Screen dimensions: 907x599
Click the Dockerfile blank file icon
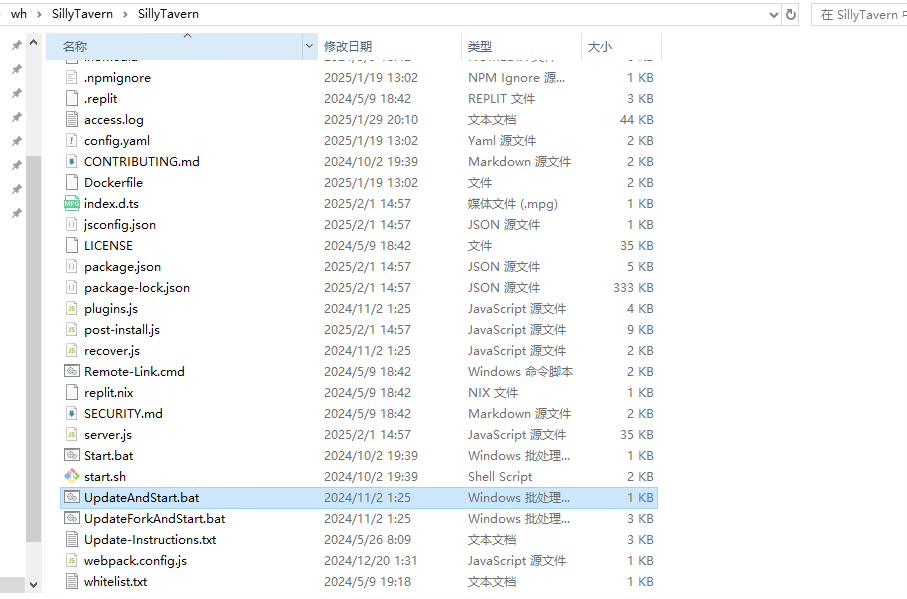click(x=72, y=183)
